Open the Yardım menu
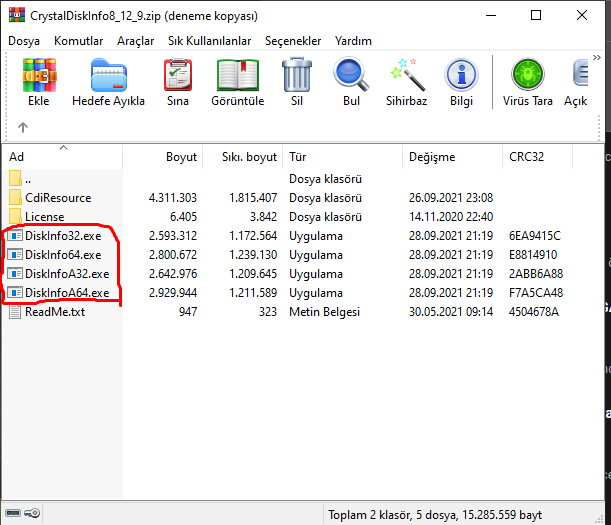The image size is (611, 525). click(353, 41)
